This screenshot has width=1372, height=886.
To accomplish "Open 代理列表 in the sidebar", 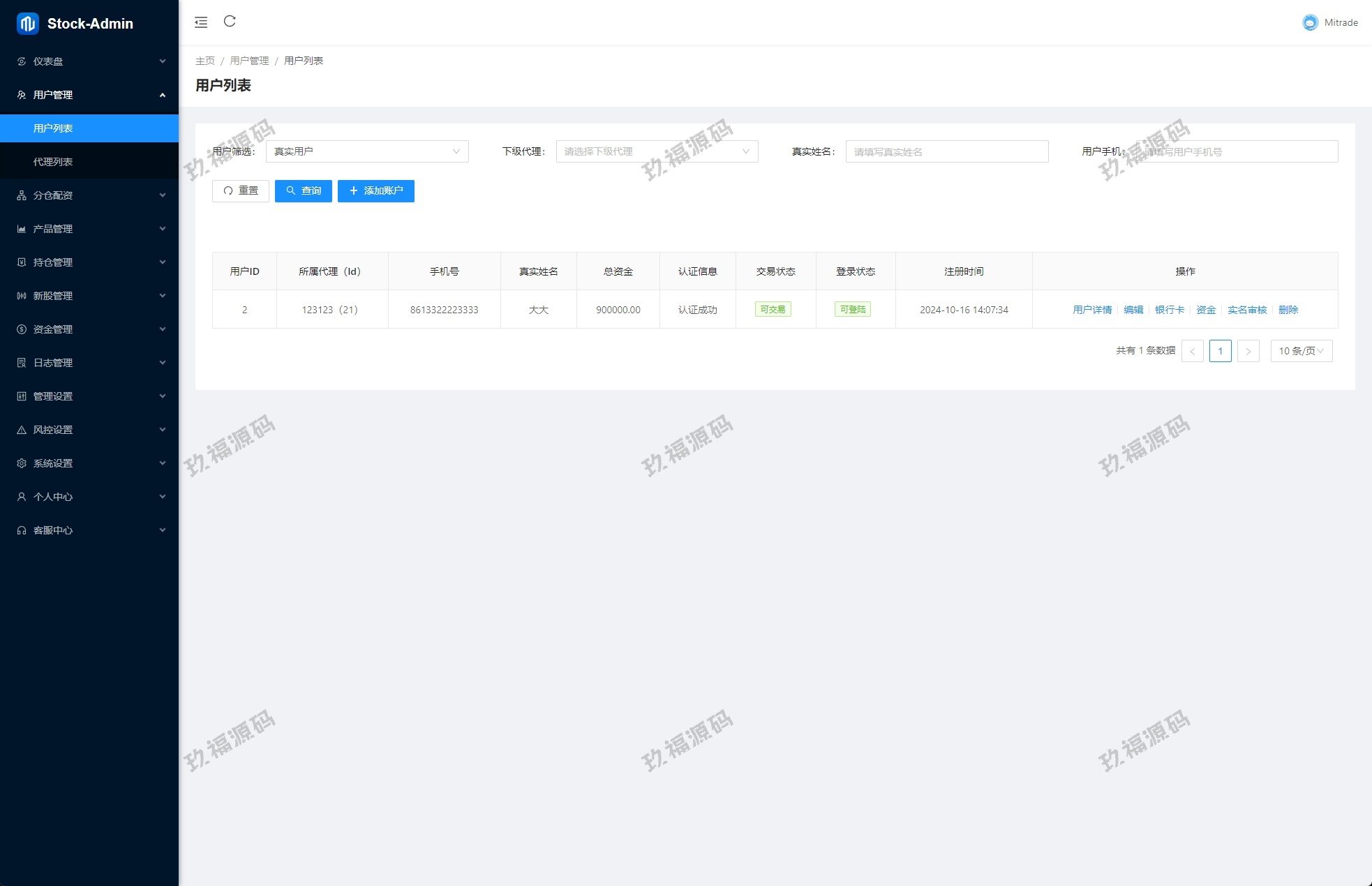I will (53, 162).
